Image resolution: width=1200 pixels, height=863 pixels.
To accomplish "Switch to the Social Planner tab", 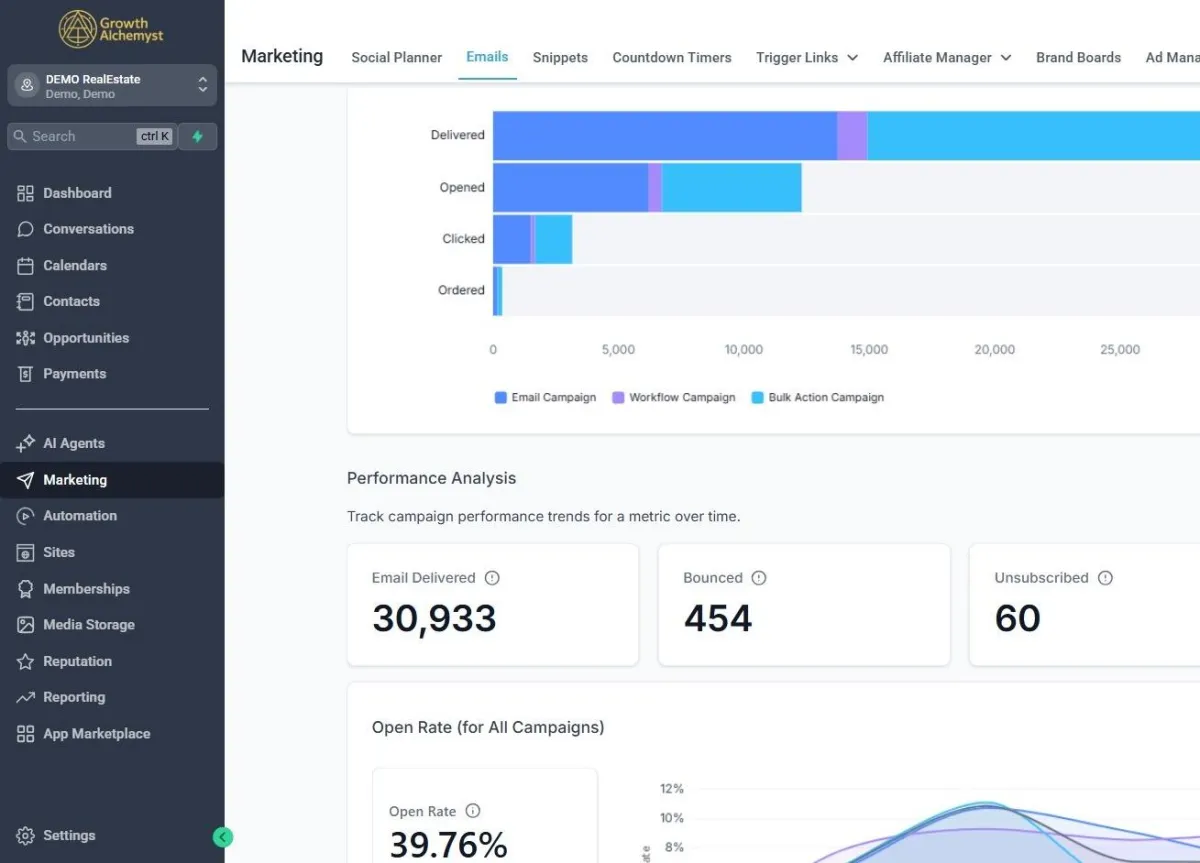I will click(397, 58).
